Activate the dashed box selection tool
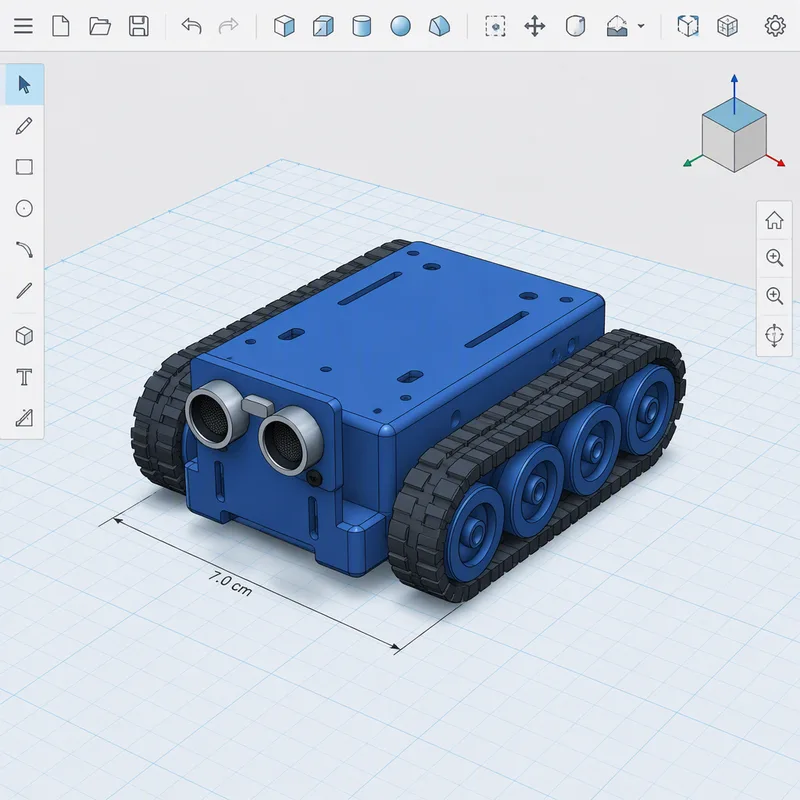 pyautogui.click(x=495, y=26)
